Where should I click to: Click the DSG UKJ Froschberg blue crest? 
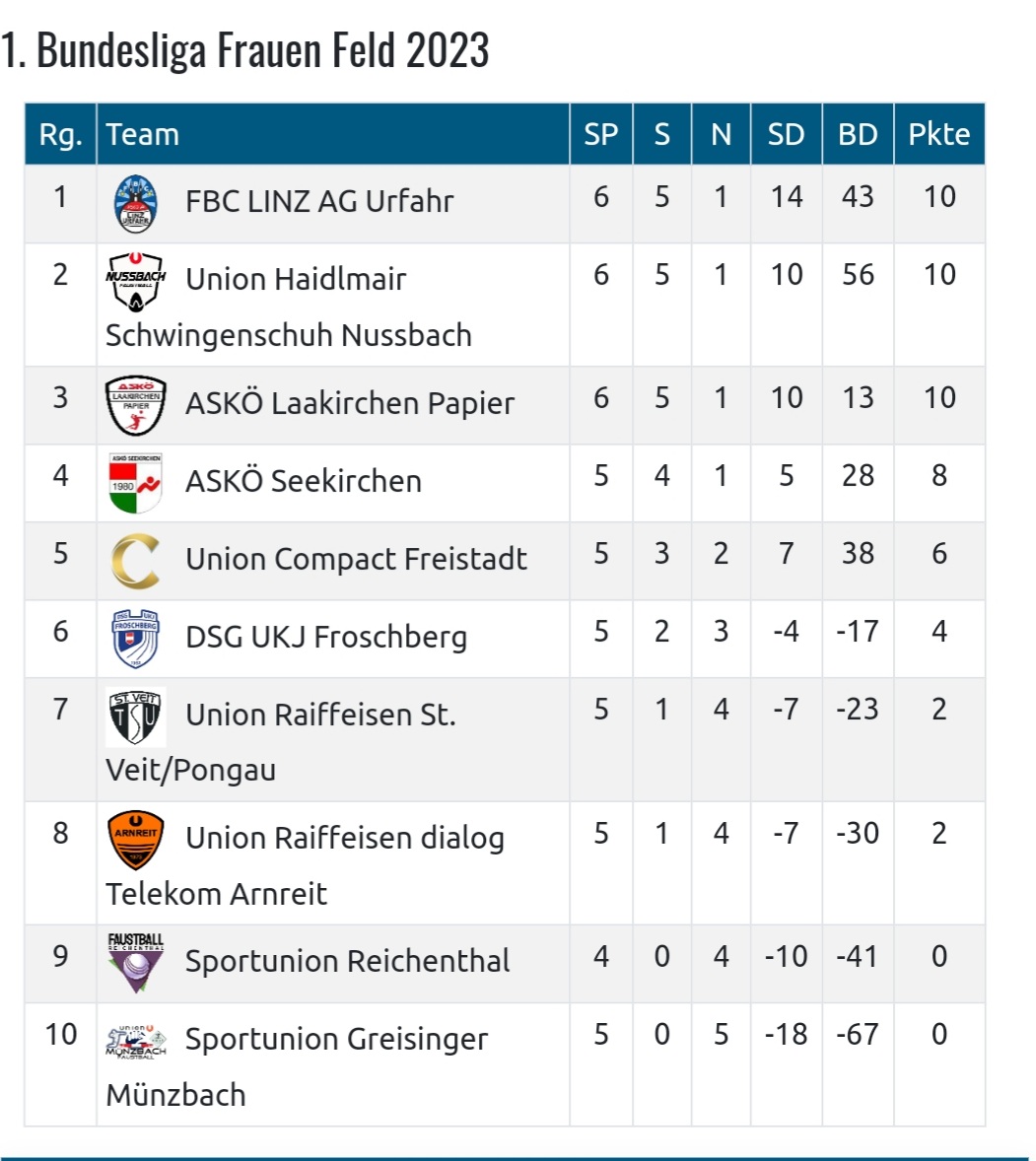pyautogui.click(x=135, y=639)
